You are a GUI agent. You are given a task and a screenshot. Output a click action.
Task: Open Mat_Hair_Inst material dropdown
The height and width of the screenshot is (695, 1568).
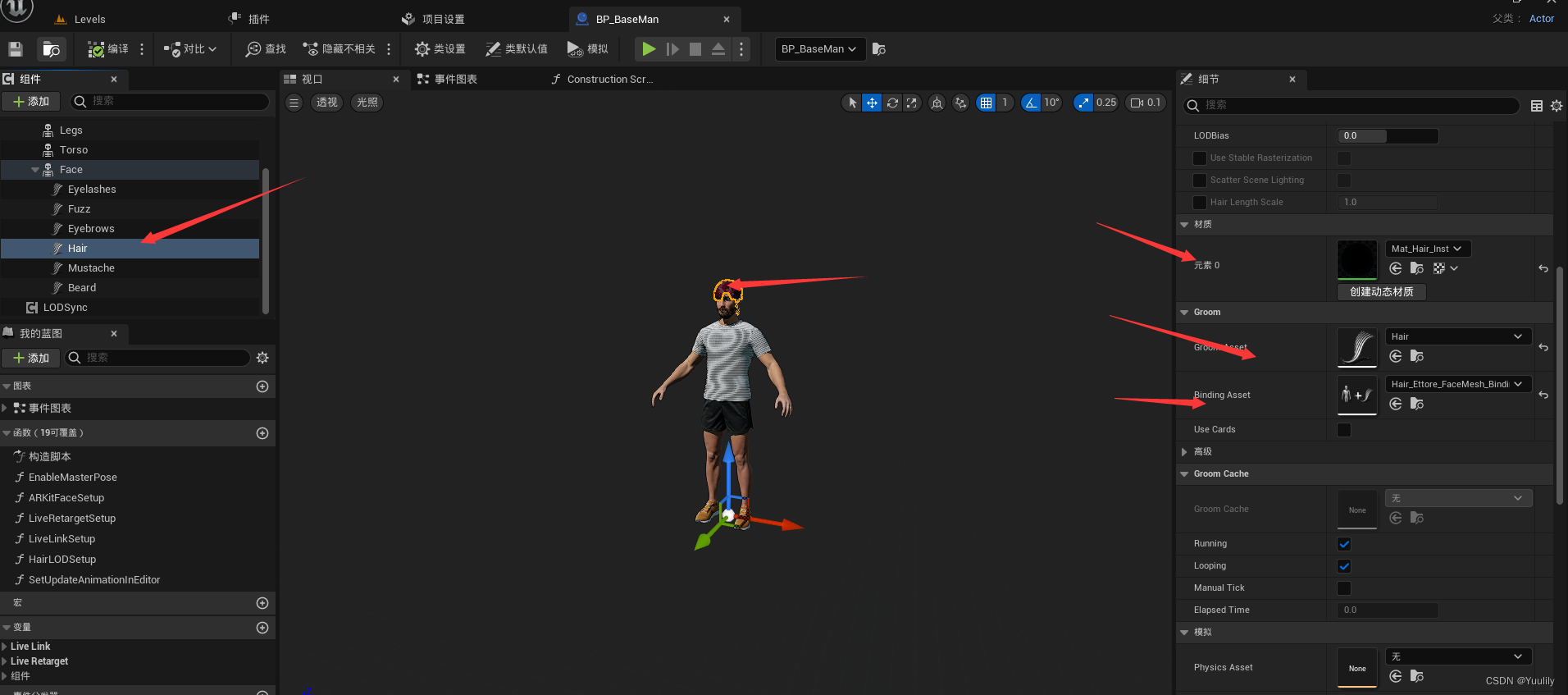(1428, 249)
